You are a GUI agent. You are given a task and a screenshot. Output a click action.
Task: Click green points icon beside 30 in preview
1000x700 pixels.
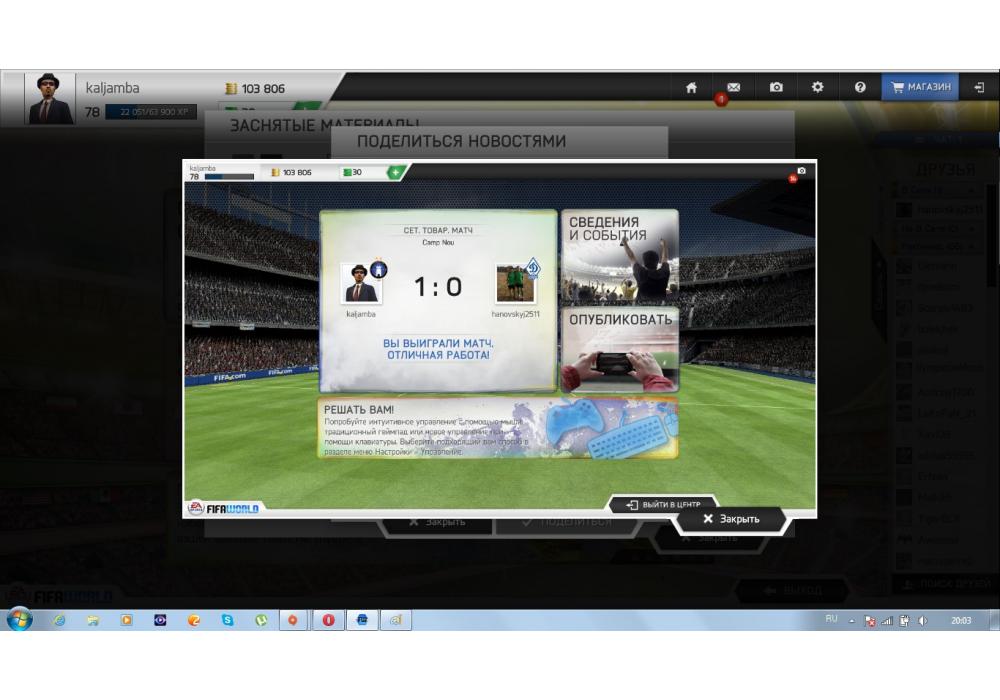(347, 172)
